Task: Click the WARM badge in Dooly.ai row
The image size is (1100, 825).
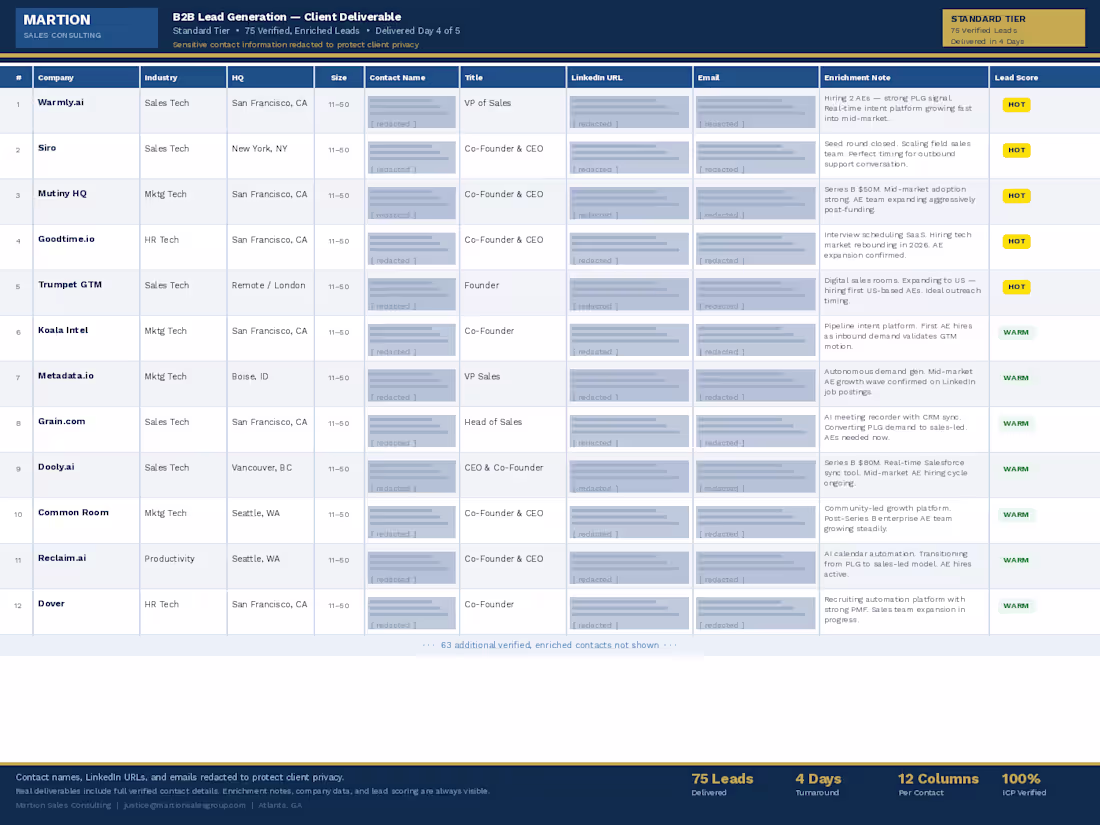Action: click(1016, 469)
